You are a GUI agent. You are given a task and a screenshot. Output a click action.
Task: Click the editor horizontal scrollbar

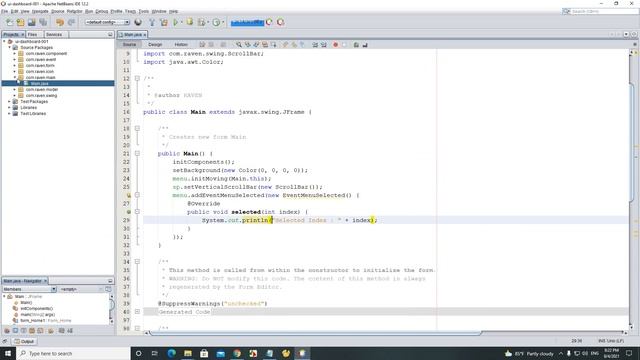tap(315, 333)
